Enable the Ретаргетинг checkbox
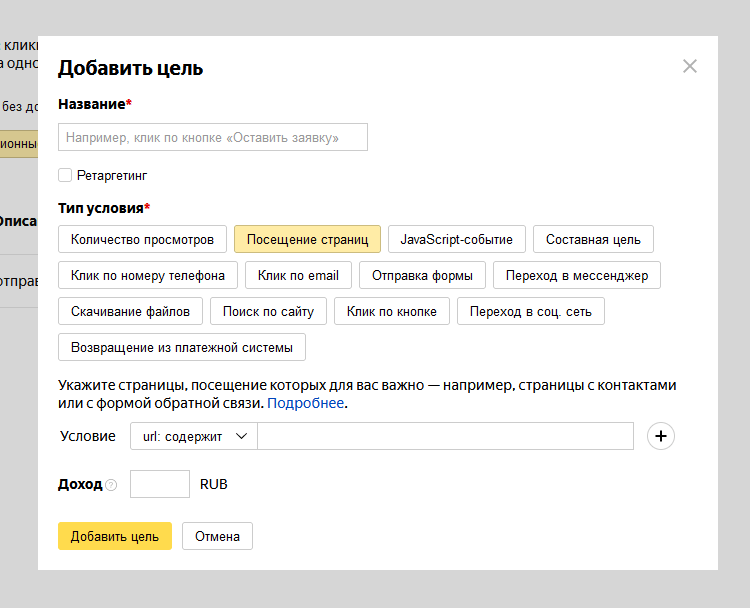The height and width of the screenshot is (608, 750). click(65, 175)
